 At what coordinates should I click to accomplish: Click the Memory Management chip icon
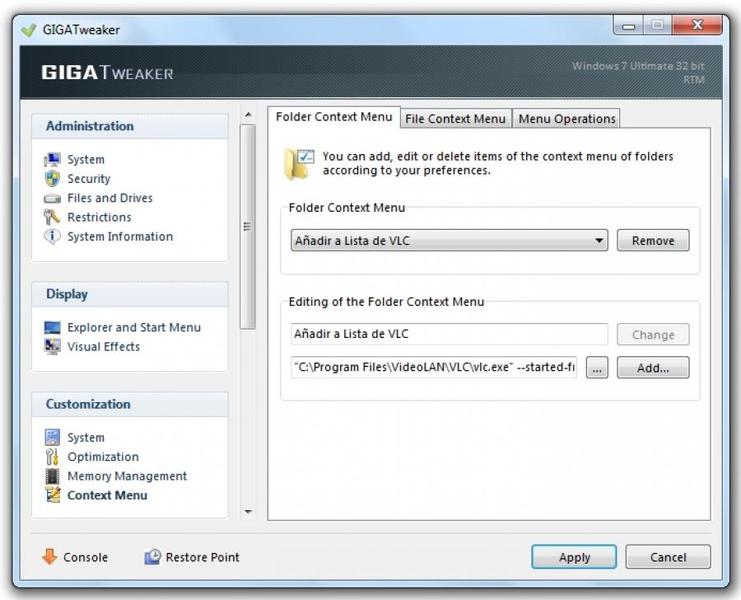tap(52, 476)
